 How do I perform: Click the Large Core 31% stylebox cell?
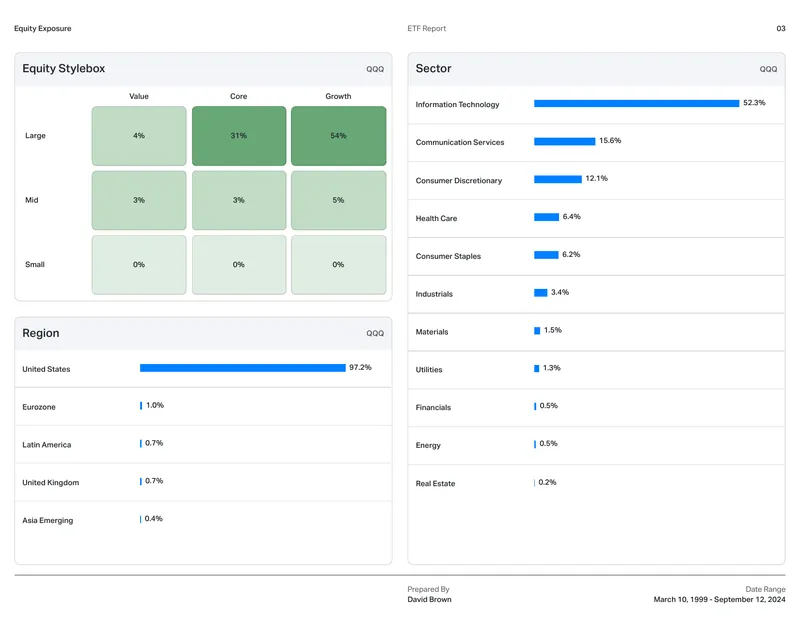point(239,136)
